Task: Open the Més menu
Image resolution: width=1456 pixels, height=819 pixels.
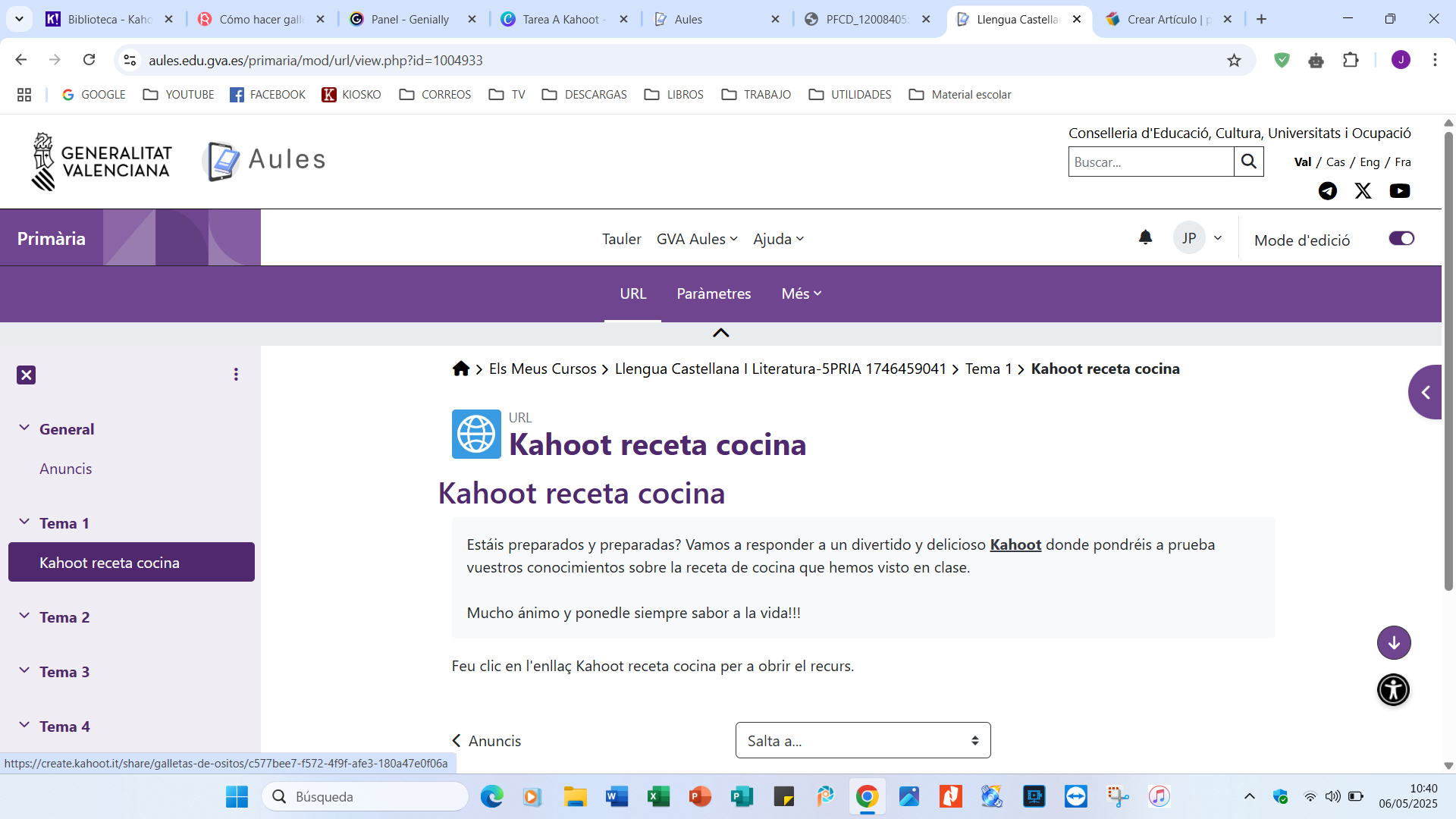Action: (800, 293)
